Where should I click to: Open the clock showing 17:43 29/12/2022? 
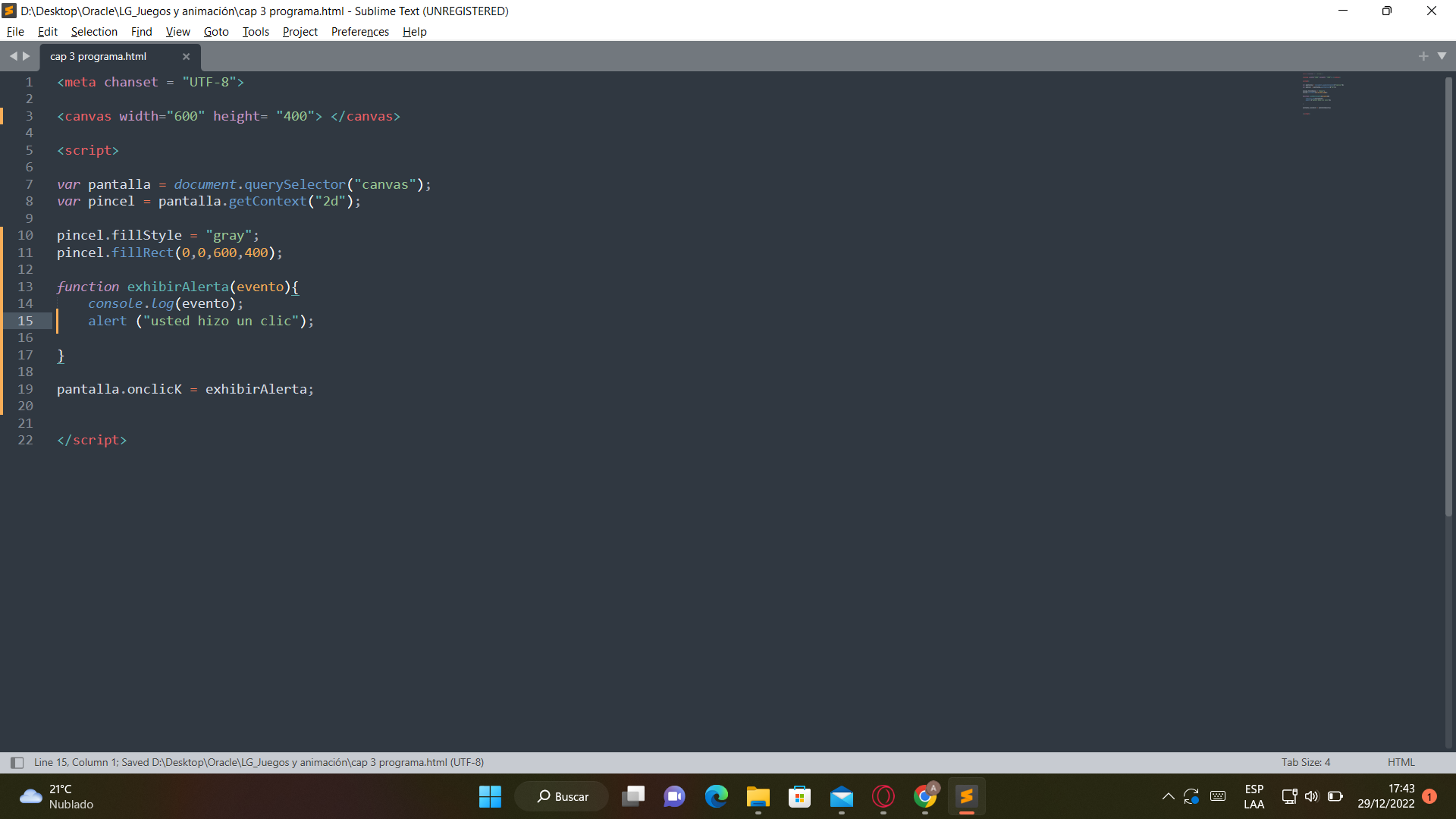pyautogui.click(x=1385, y=796)
